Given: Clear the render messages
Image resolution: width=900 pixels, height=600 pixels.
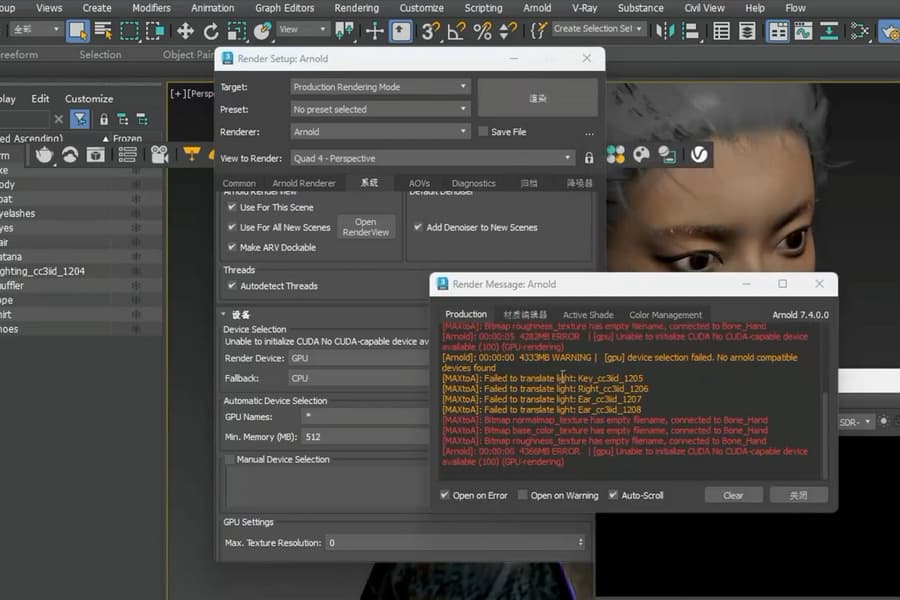Looking at the screenshot, I should pyautogui.click(x=733, y=495).
